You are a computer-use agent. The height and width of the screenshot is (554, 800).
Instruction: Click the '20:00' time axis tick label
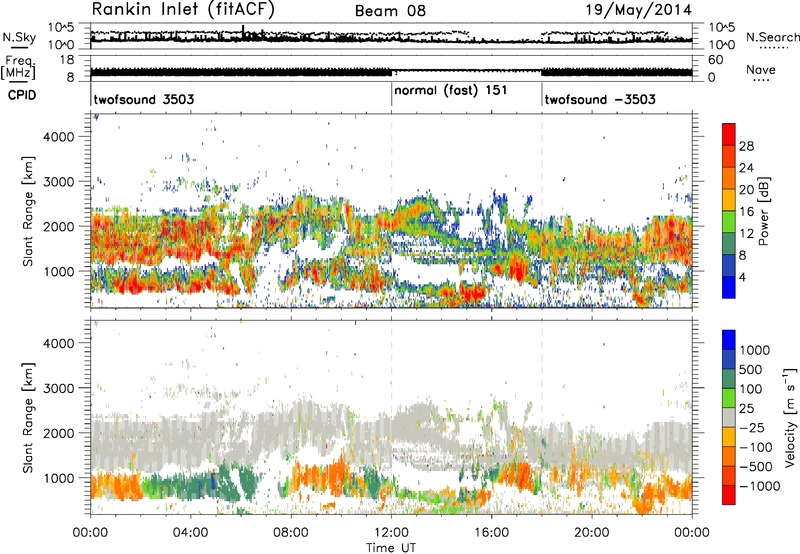point(591,533)
